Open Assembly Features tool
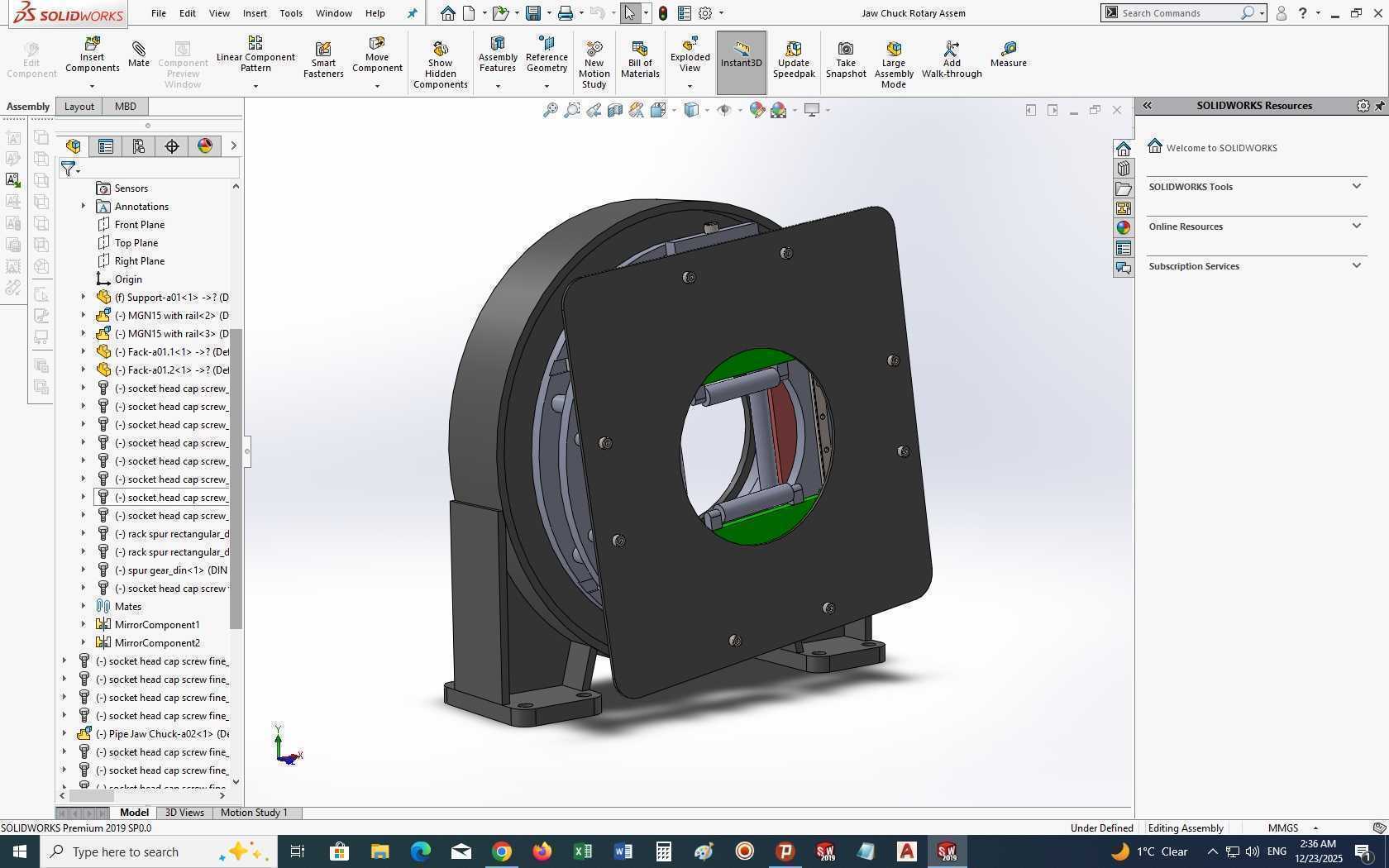This screenshot has height=868, width=1389. pos(498,55)
